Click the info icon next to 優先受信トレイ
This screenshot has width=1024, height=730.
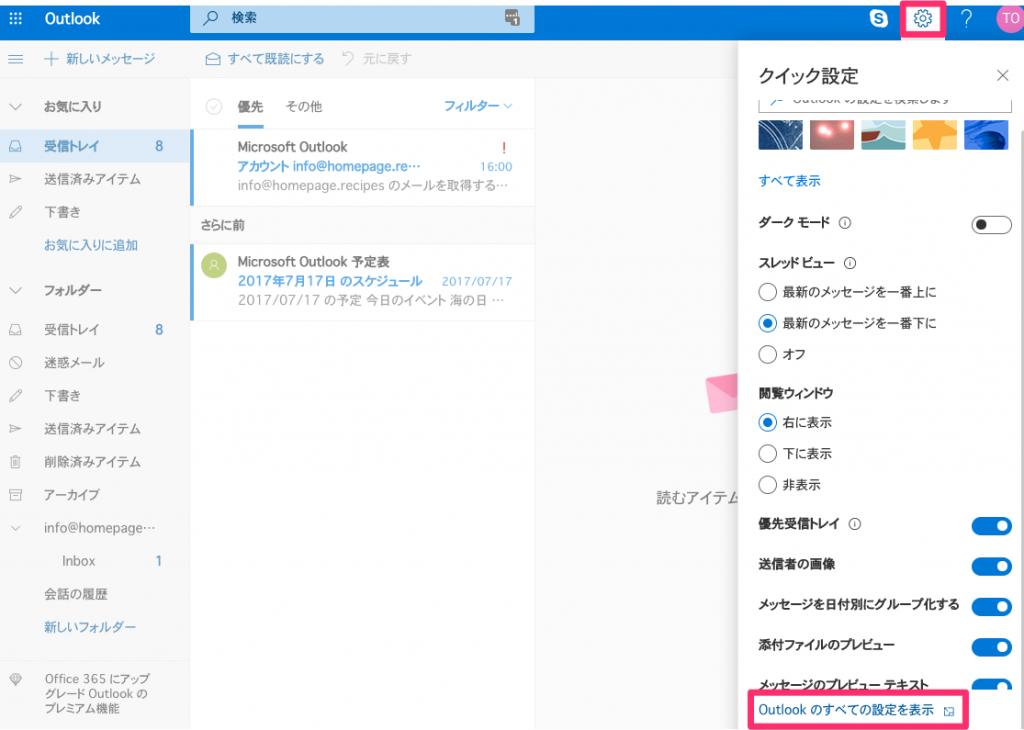[855, 524]
